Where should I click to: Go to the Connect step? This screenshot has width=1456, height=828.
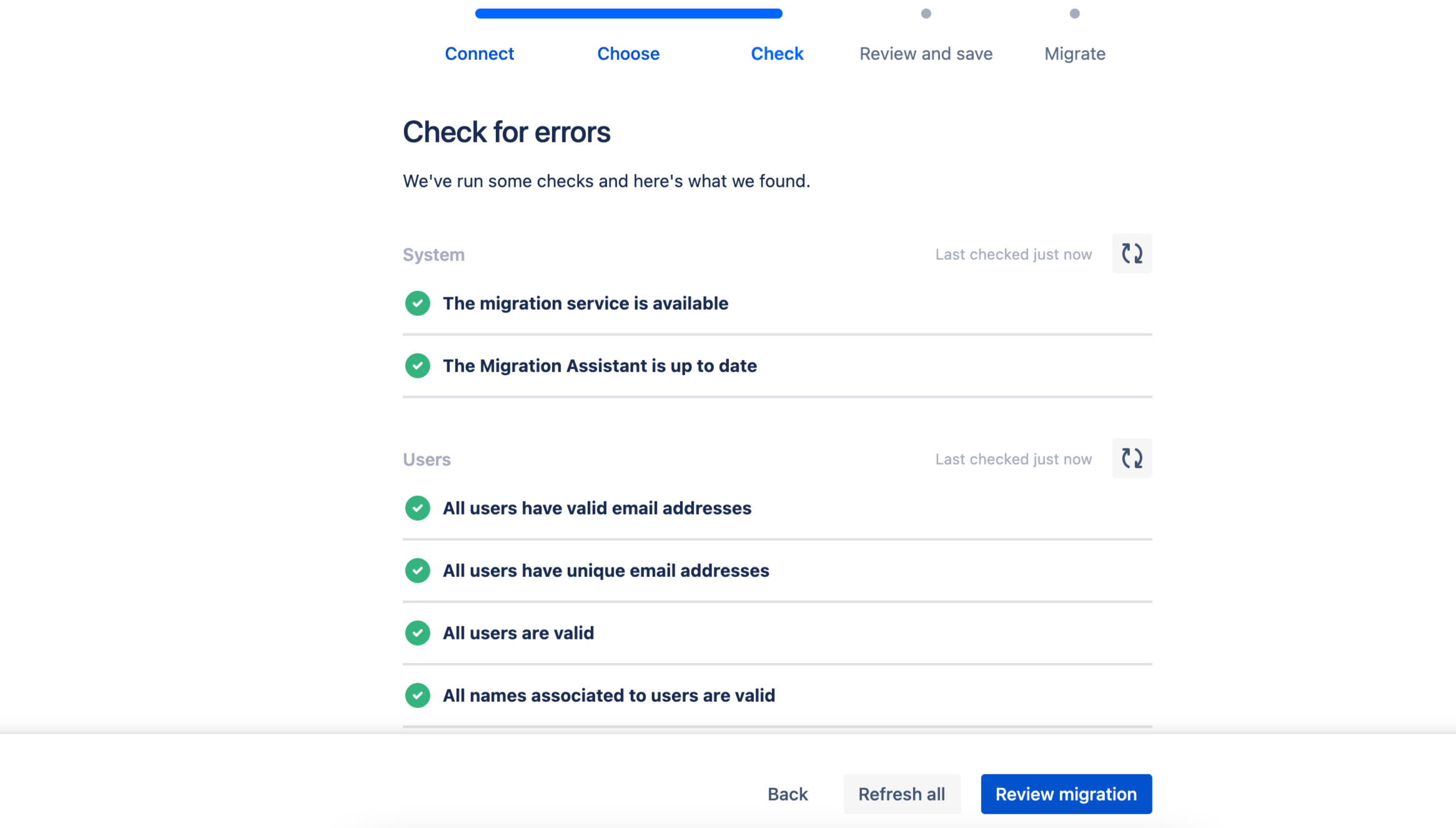pos(479,54)
